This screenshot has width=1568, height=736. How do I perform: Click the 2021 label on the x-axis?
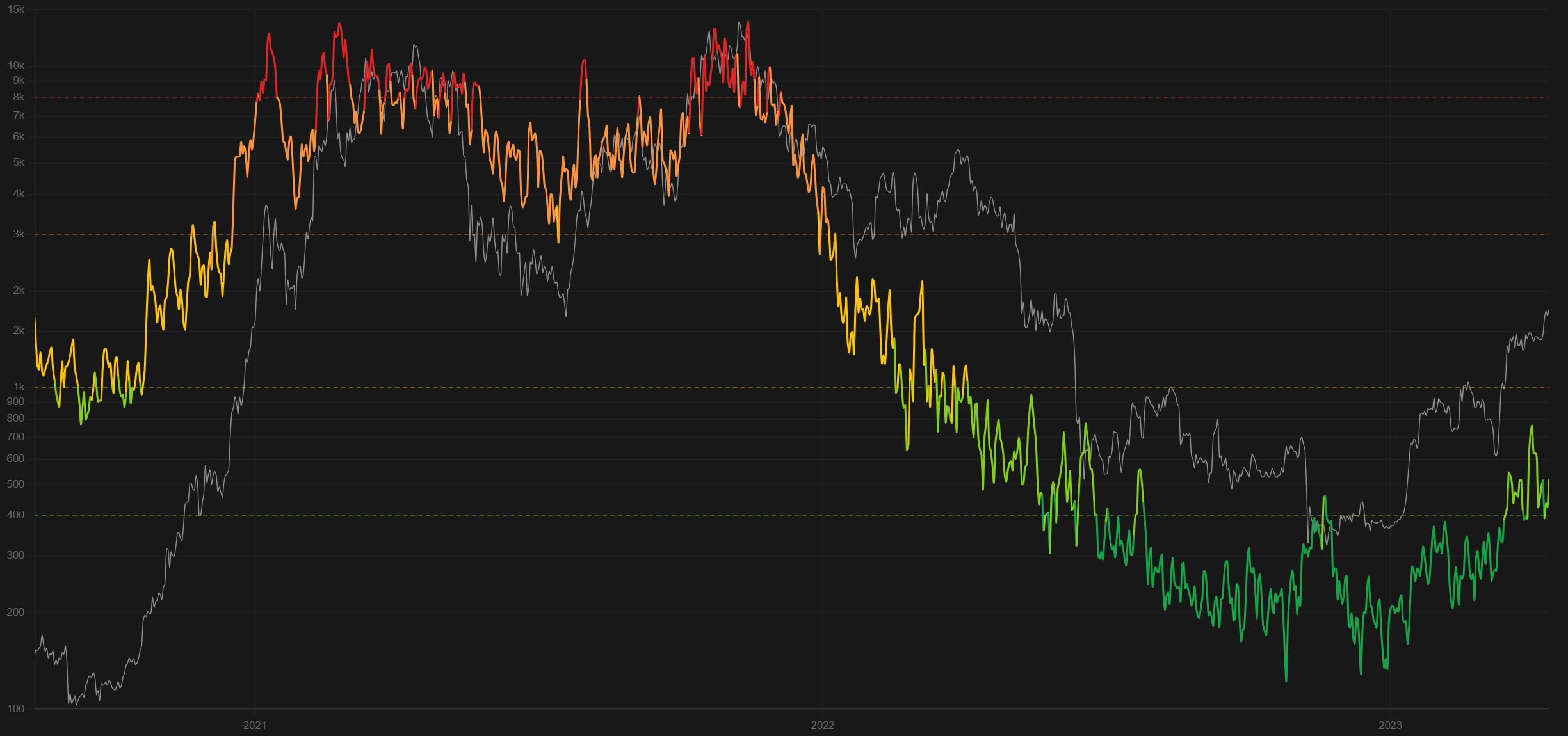coord(255,725)
